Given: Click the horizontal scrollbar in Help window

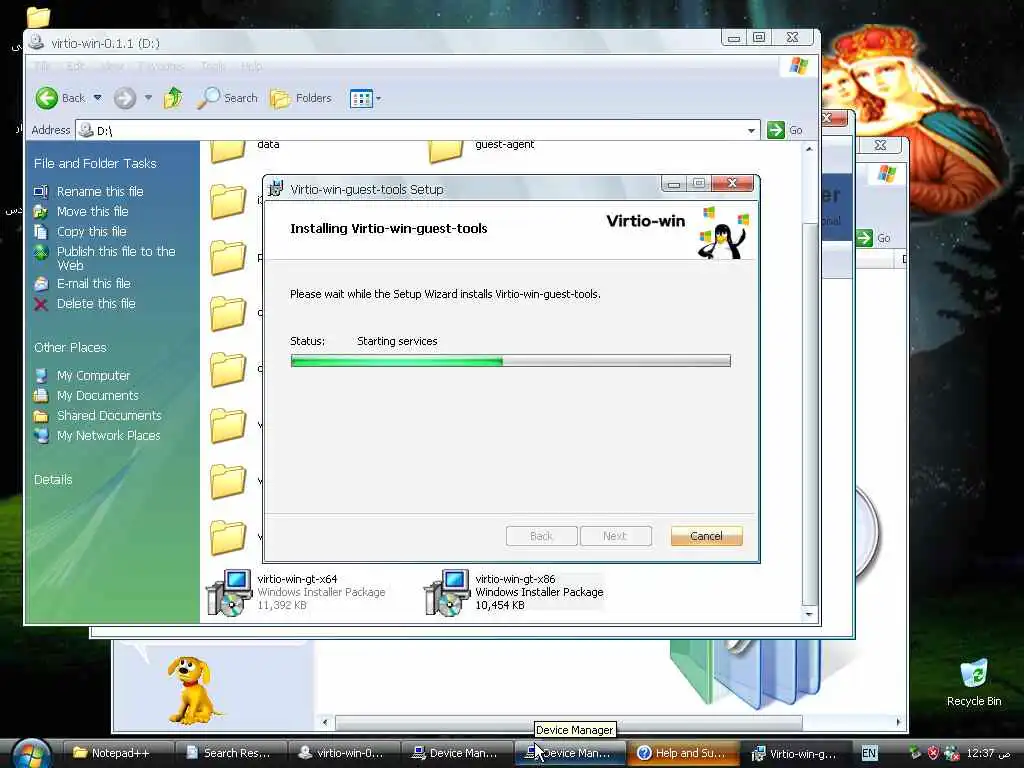Looking at the screenshot, I should point(568,722).
